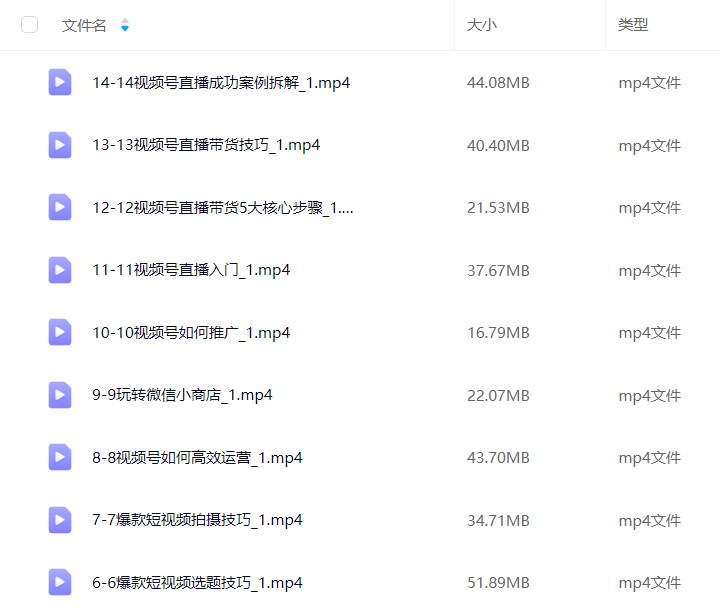This screenshot has height=609, width=720.
Task: Open file 14-14视频号直播成功案例拆解_1.mp4
Action: [x=221, y=83]
